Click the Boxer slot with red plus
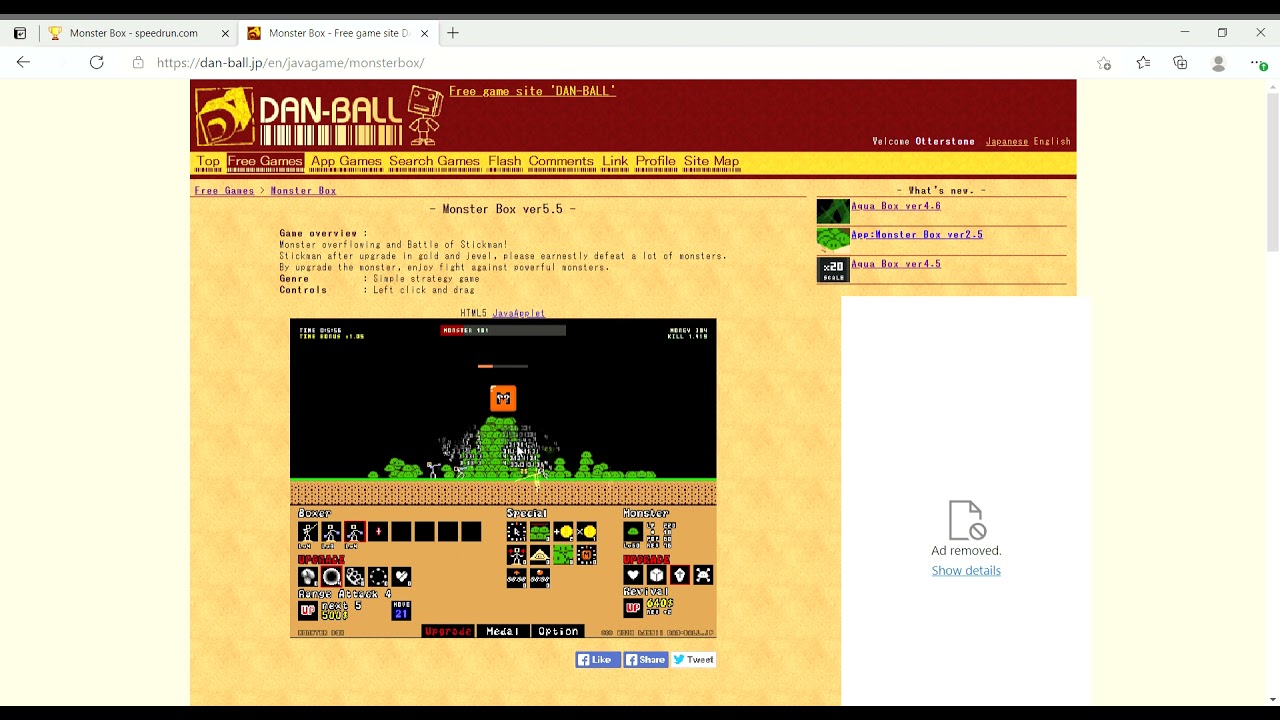The width and height of the screenshot is (1280, 720). [x=378, y=531]
